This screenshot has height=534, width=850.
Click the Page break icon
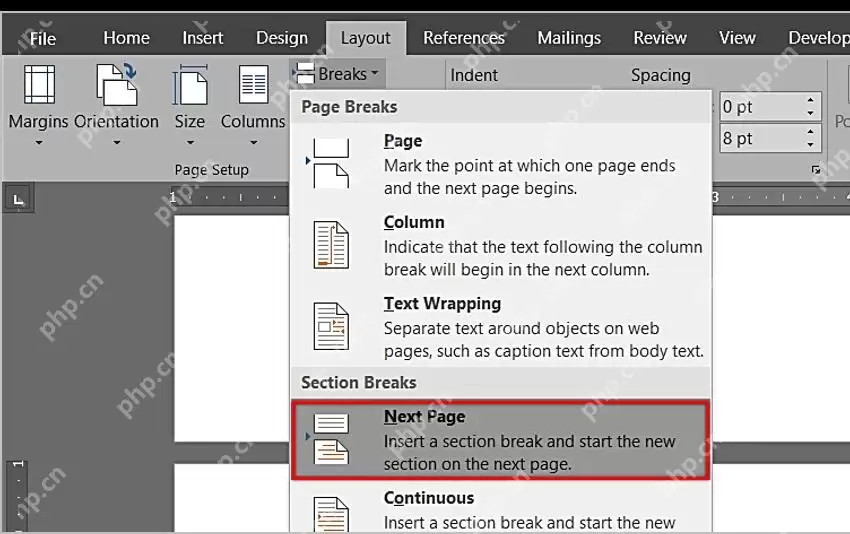[331, 163]
